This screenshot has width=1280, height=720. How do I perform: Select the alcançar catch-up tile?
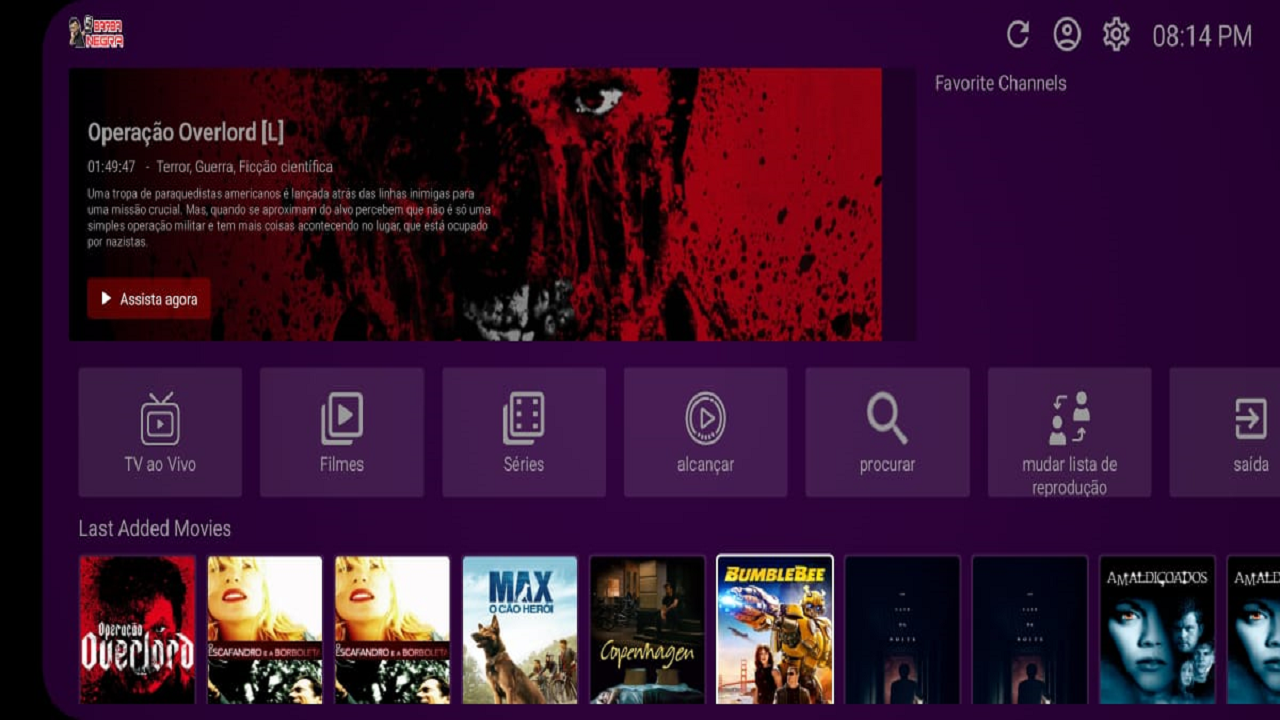click(x=706, y=432)
